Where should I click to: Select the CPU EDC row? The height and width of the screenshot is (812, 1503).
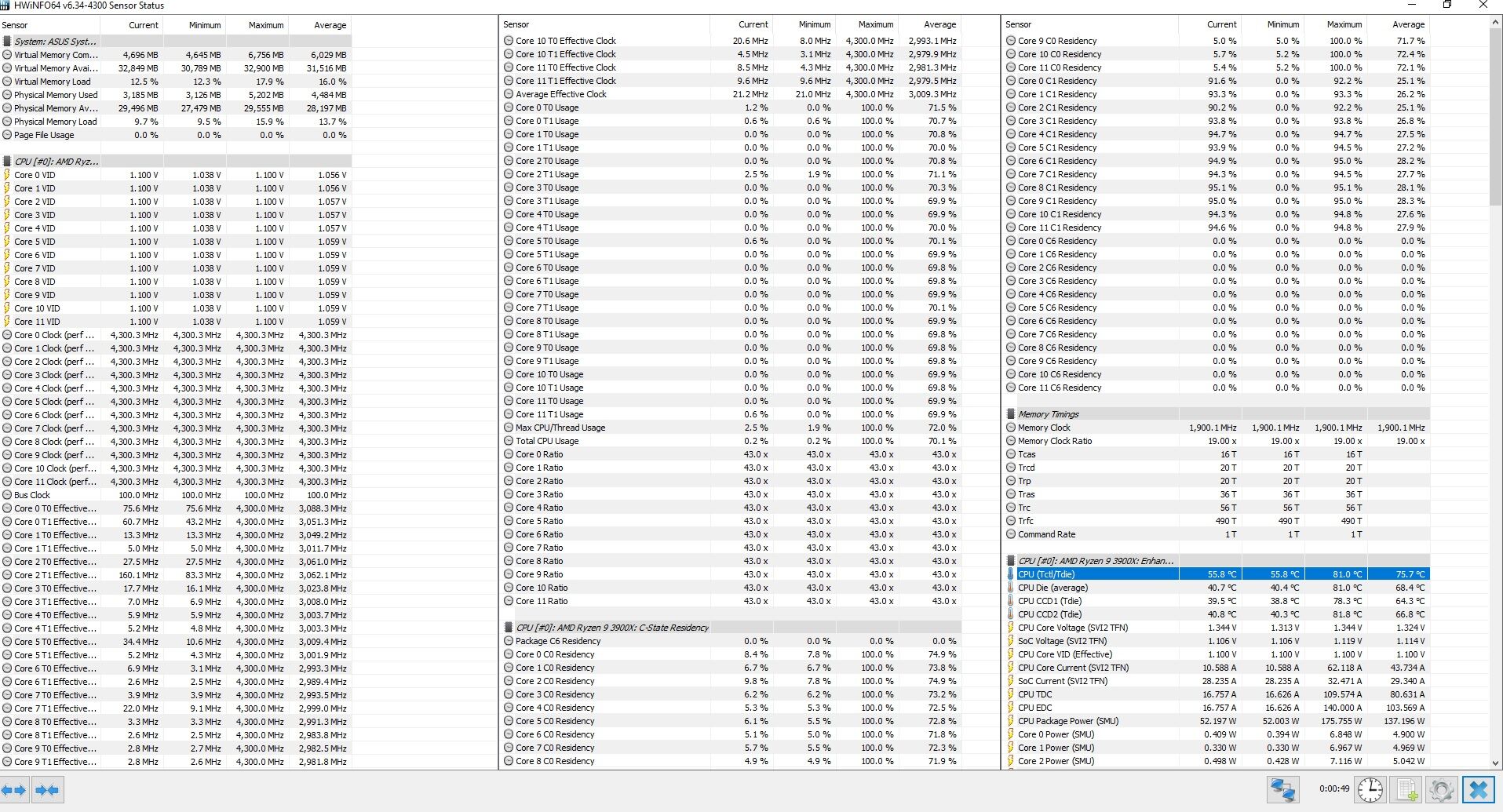tap(1217, 708)
